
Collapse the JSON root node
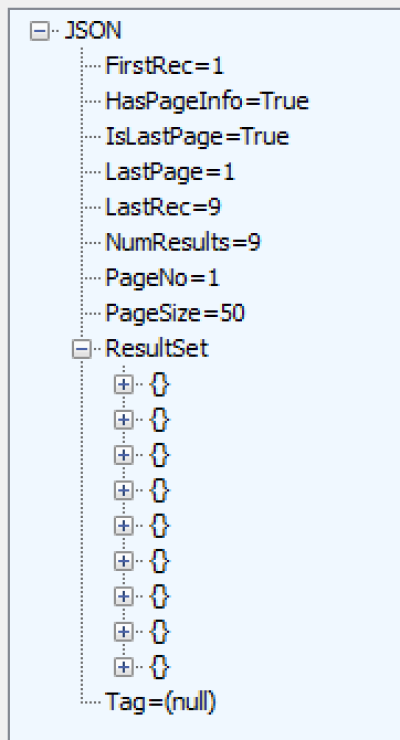tap(40, 31)
